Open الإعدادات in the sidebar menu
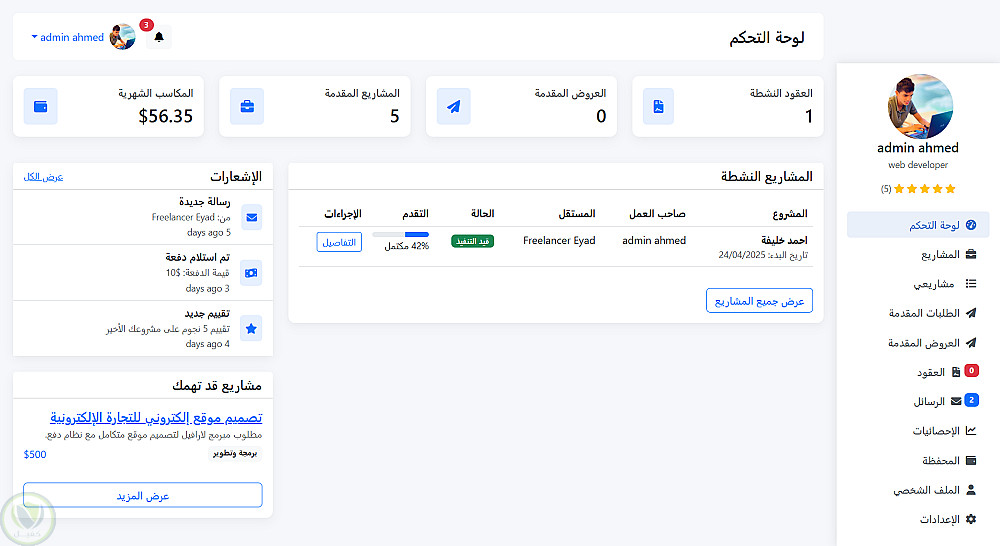Image resolution: width=1000 pixels, height=546 pixels. 918,519
